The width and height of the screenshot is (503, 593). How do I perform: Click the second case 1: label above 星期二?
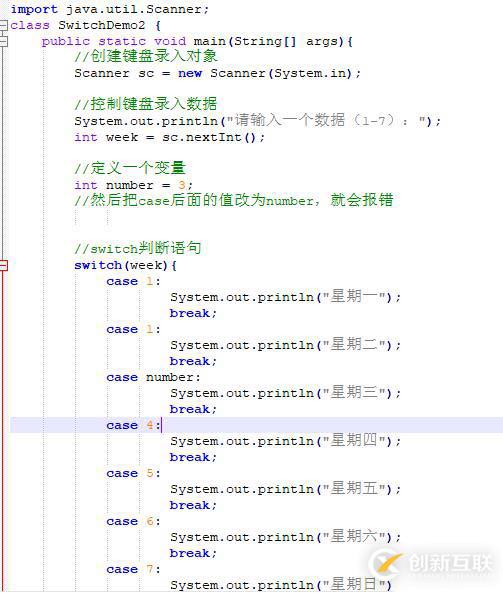[134, 329]
